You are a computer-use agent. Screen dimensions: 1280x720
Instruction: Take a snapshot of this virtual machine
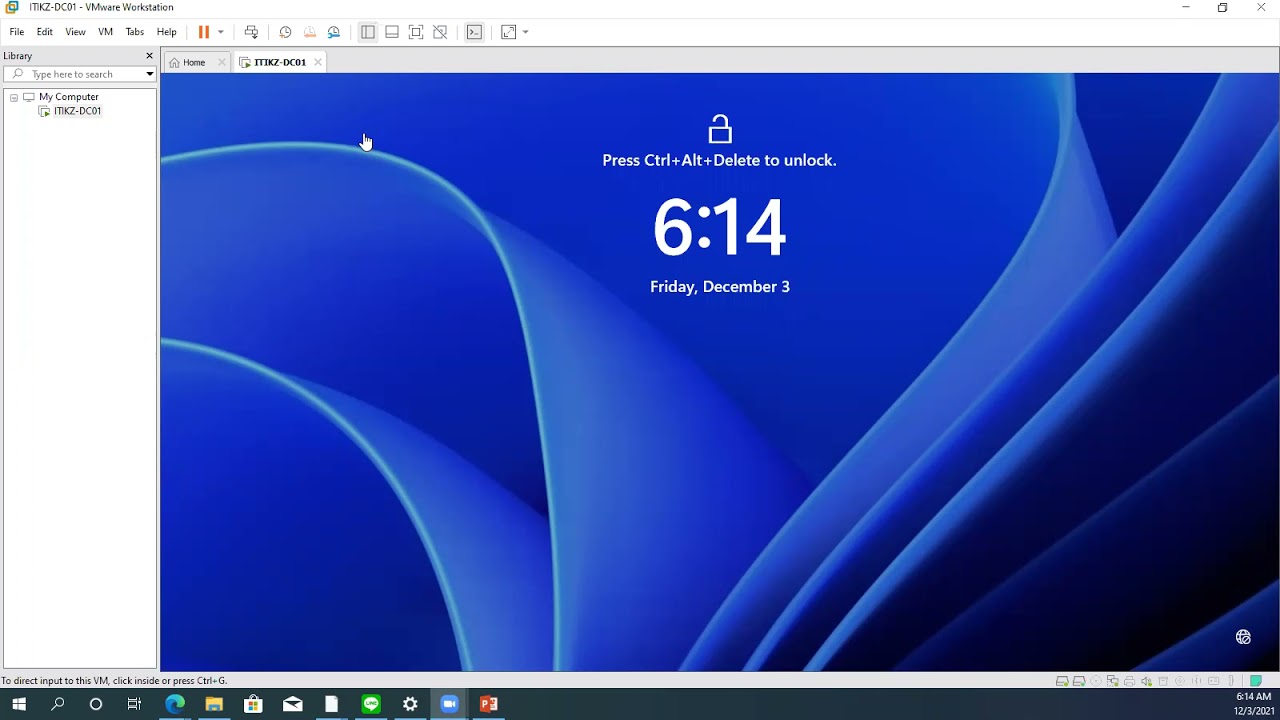(x=285, y=32)
